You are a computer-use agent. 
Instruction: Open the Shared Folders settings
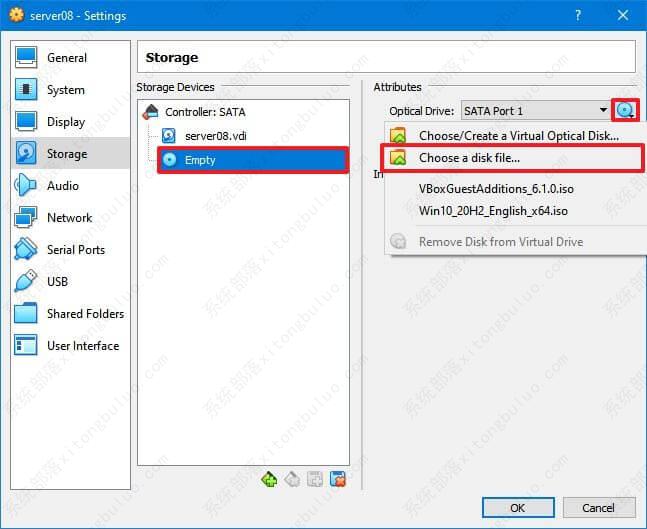tap(85, 314)
